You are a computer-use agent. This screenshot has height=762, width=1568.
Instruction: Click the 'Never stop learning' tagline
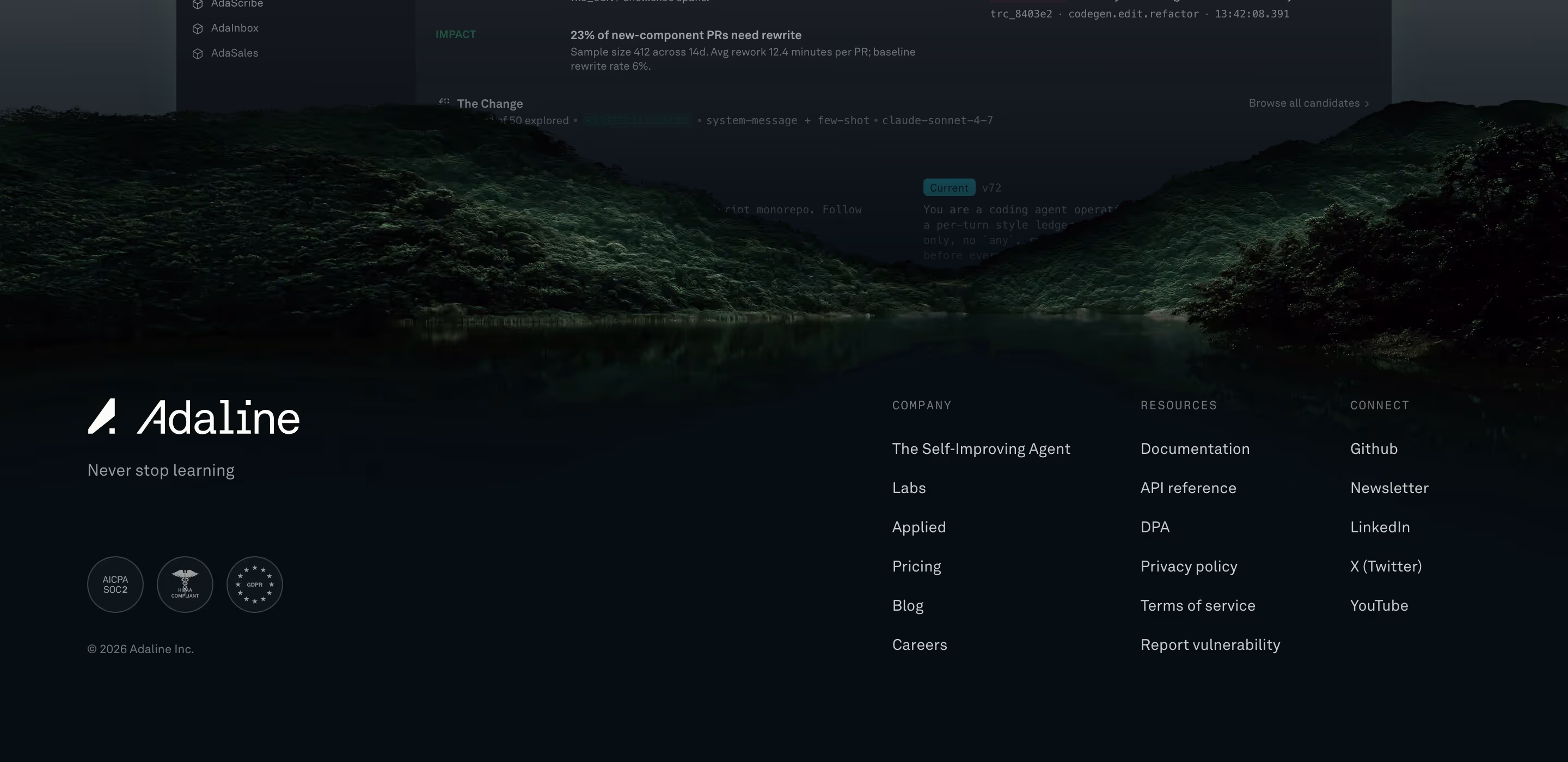point(161,470)
